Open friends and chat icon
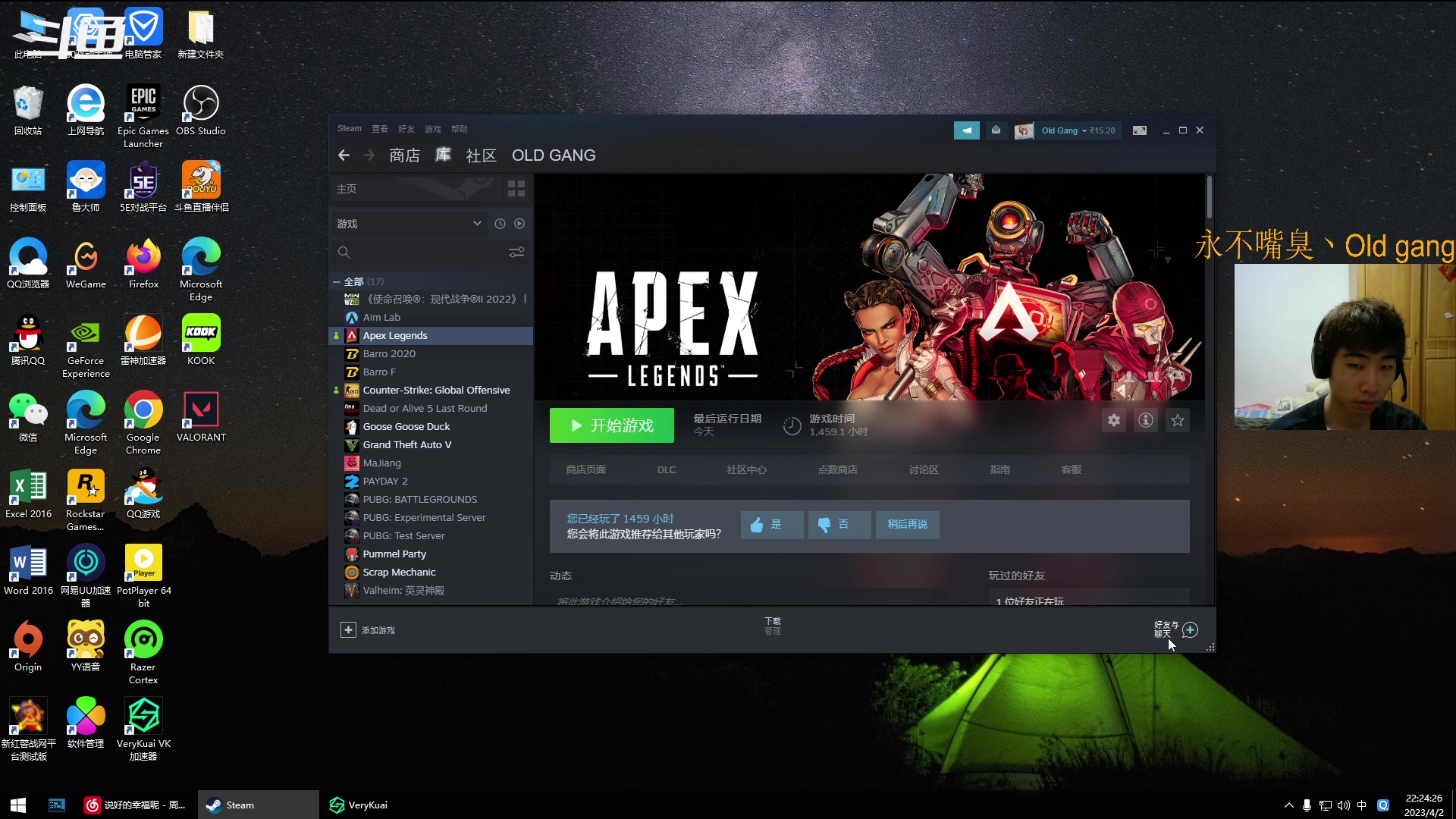This screenshot has width=1456, height=819. [x=1190, y=630]
